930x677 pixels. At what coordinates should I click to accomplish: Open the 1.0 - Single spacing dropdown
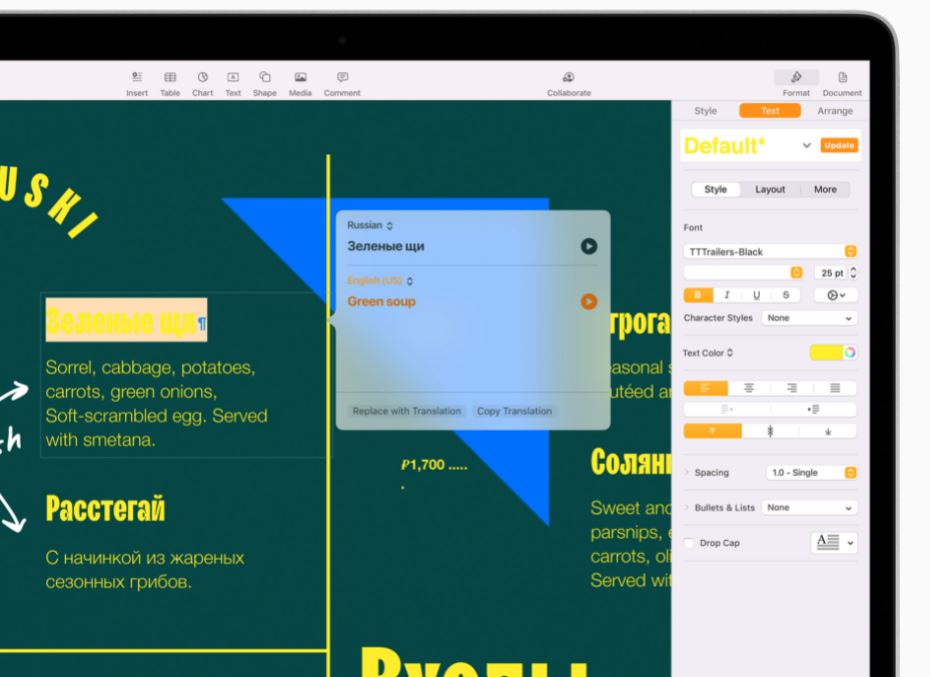tap(811, 472)
